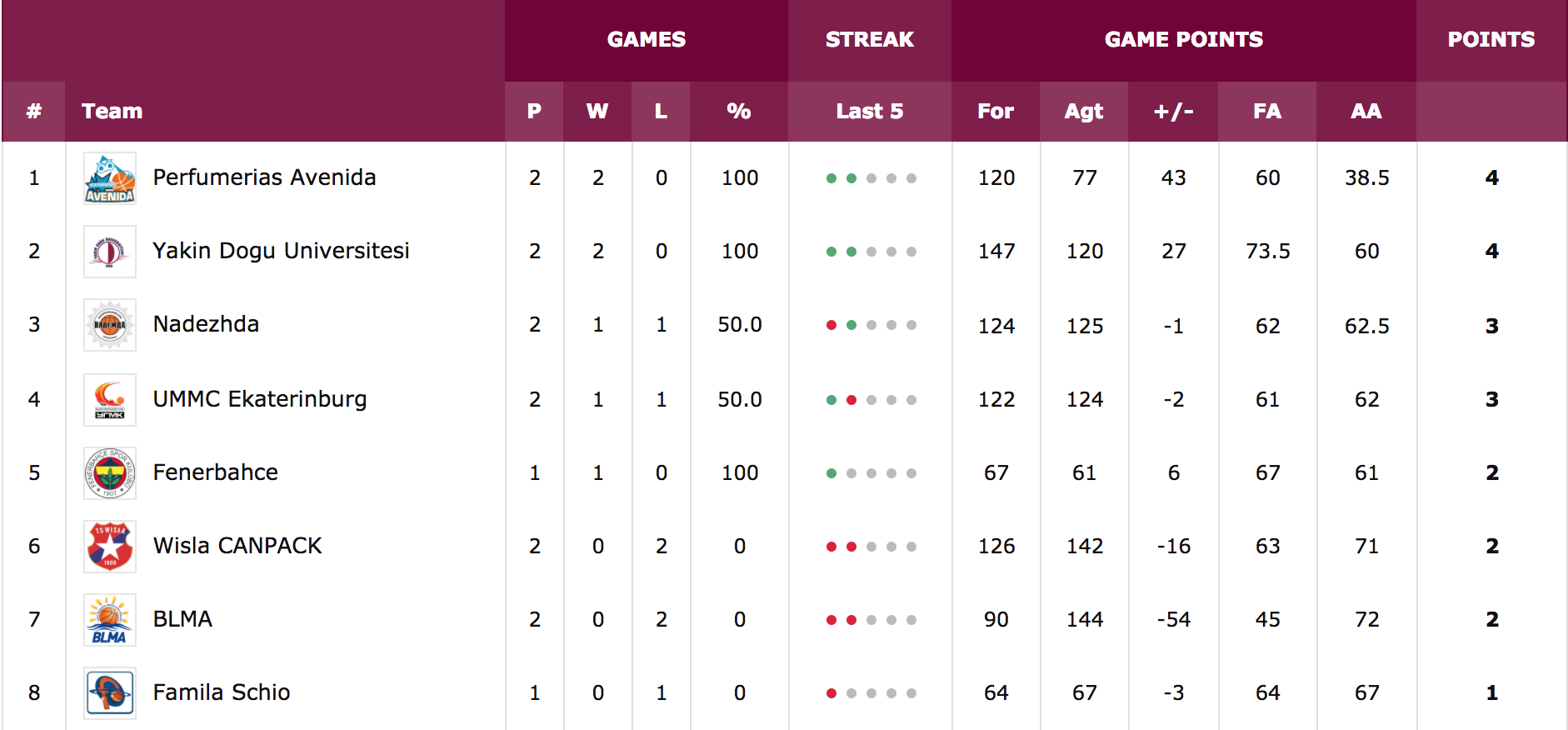Viewport: 1568px width, 730px height.
Task: Open the Fenerbahce team page link
Action: tap(216, 472)
